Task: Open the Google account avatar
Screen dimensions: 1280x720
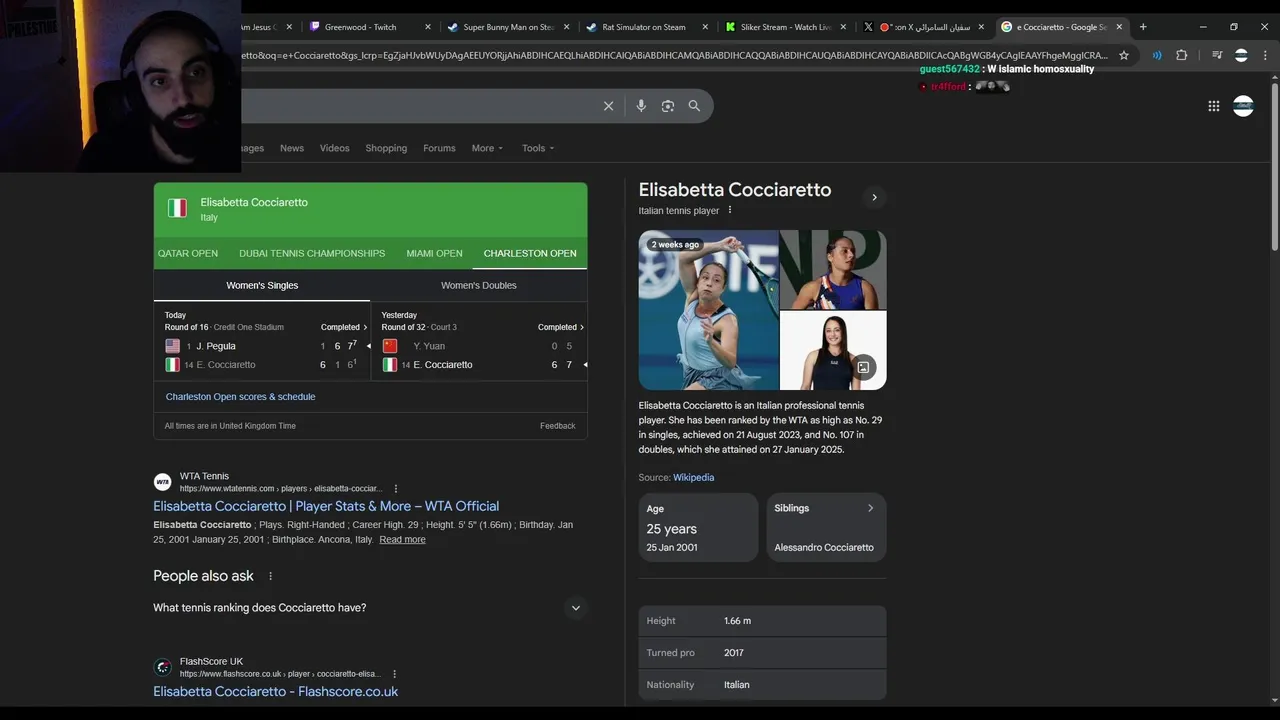Action: coord(1243,106)
